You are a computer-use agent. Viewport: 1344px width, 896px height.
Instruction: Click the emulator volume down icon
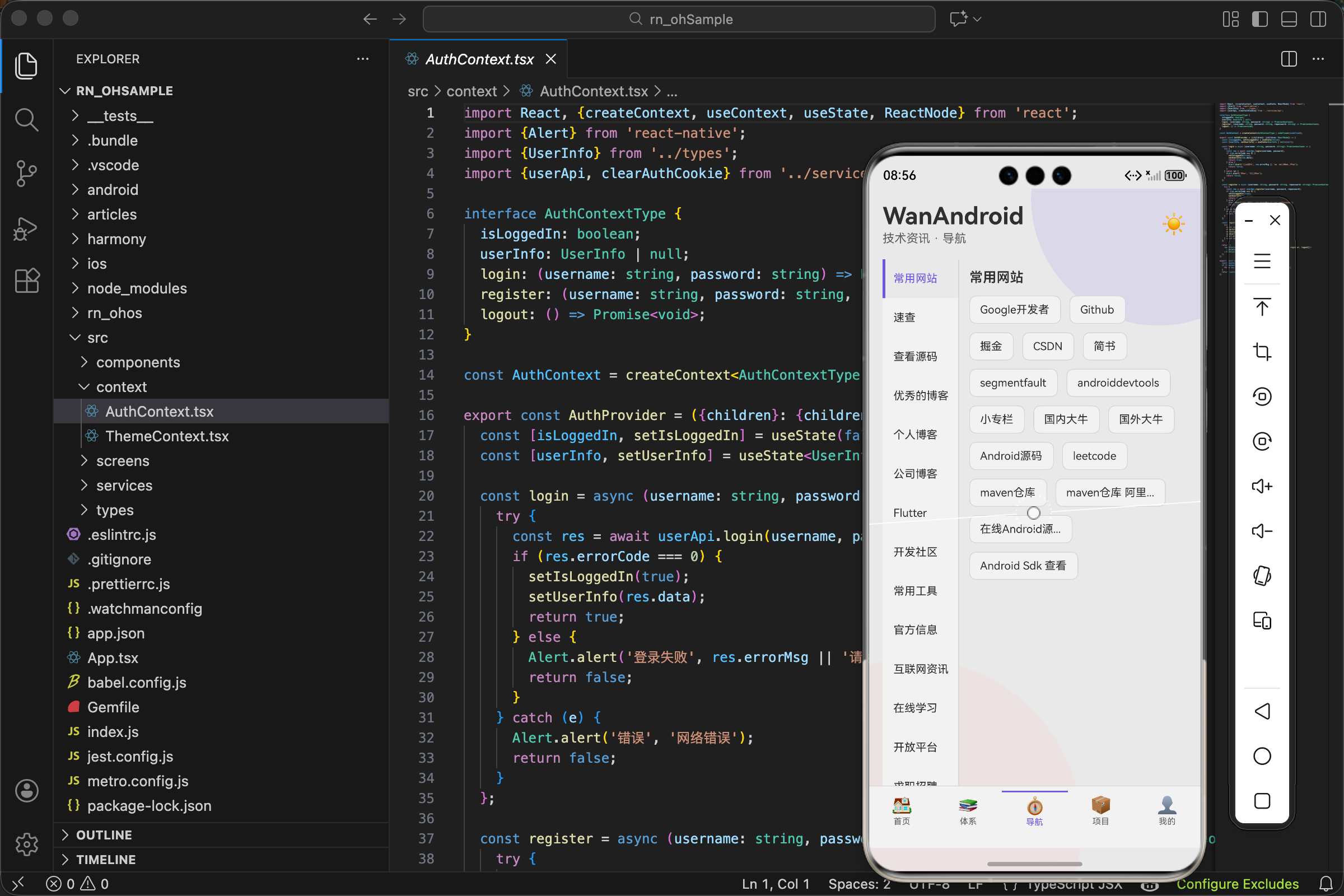click(x=1262, y=531)
